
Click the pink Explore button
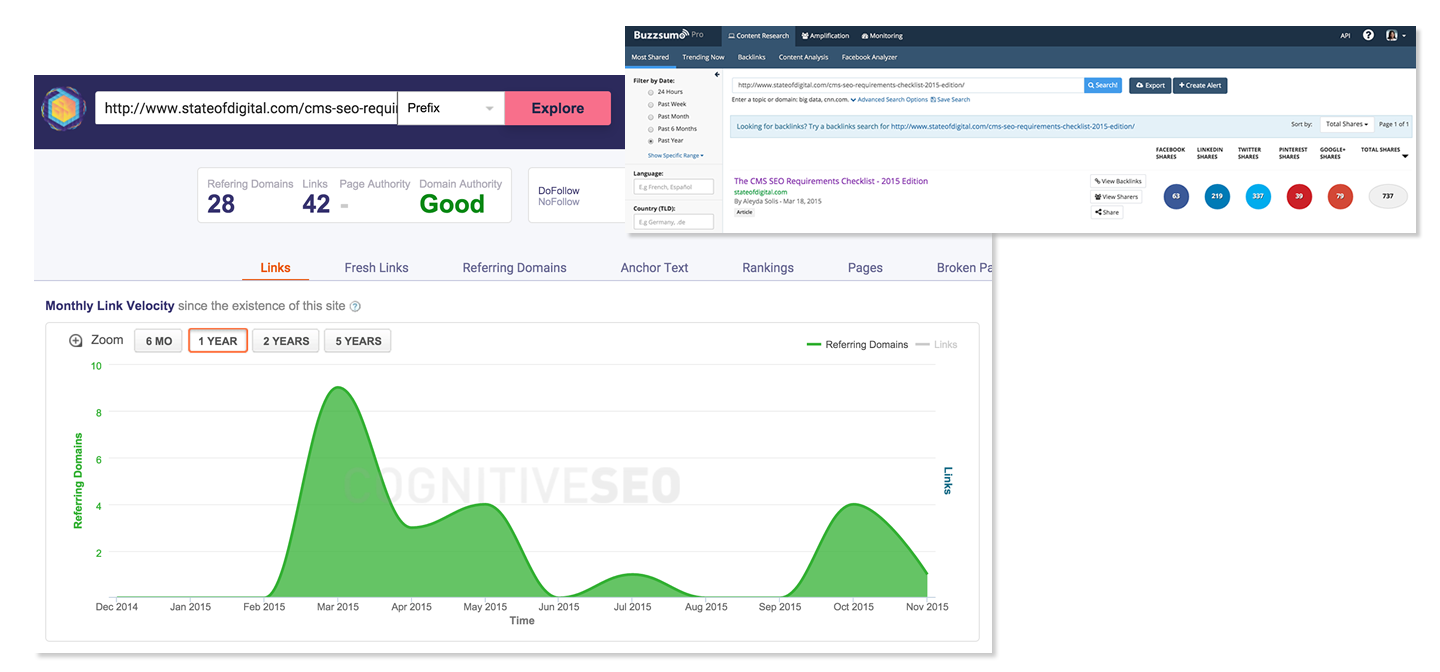click(558, 108)
